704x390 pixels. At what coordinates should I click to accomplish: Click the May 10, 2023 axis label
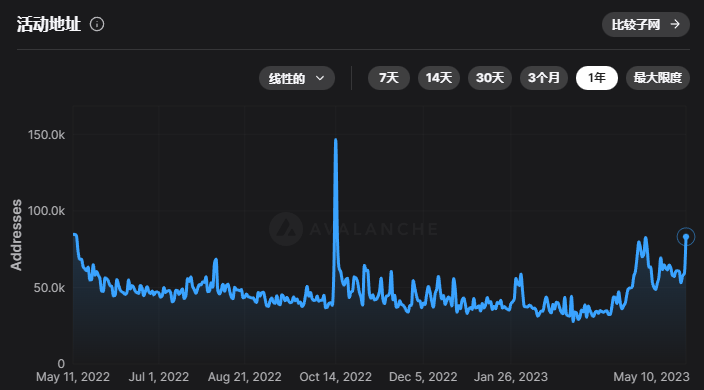click(651, 377)
